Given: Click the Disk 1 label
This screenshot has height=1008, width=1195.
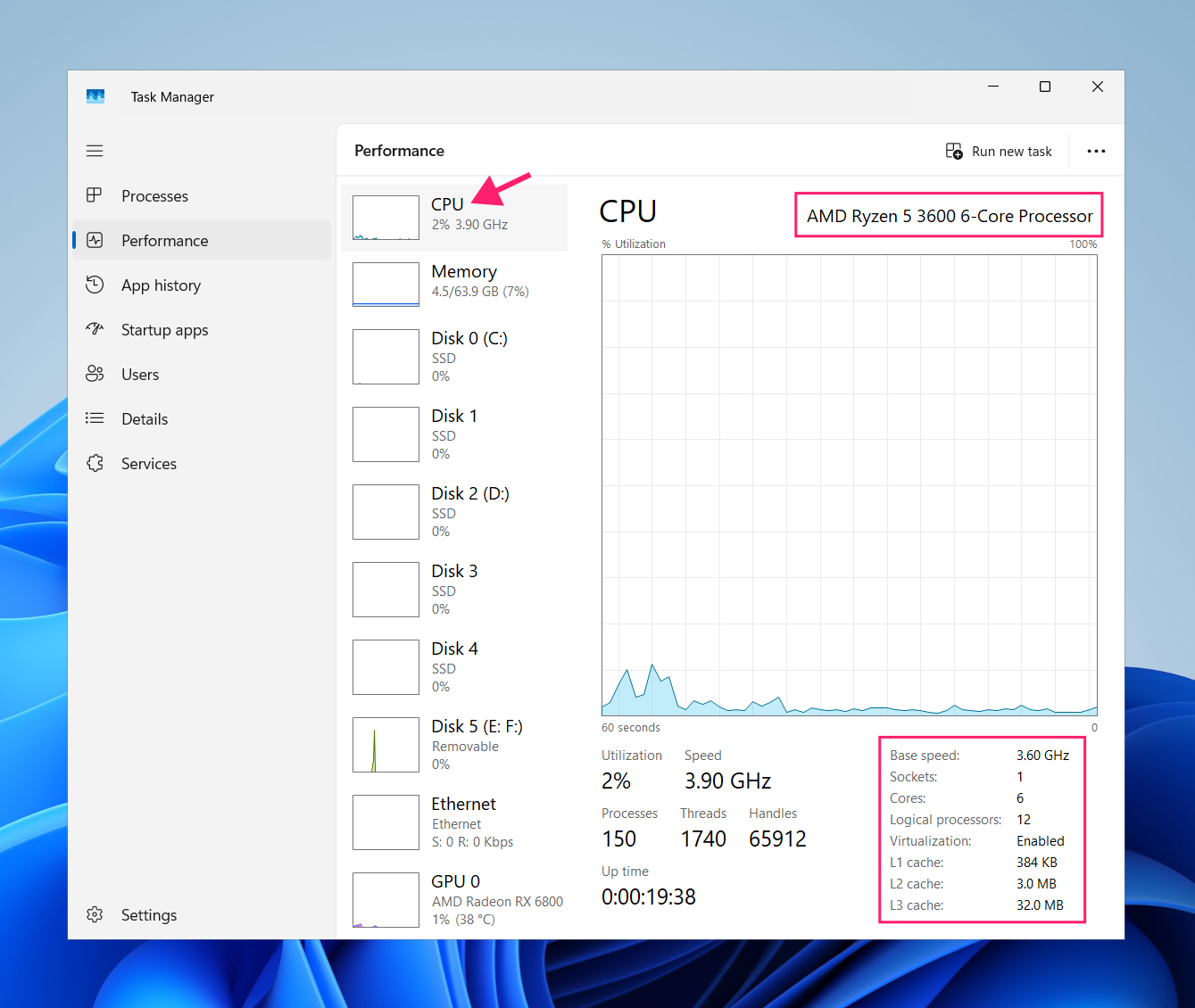Looking at the screenshot, I should click(454, 416).
